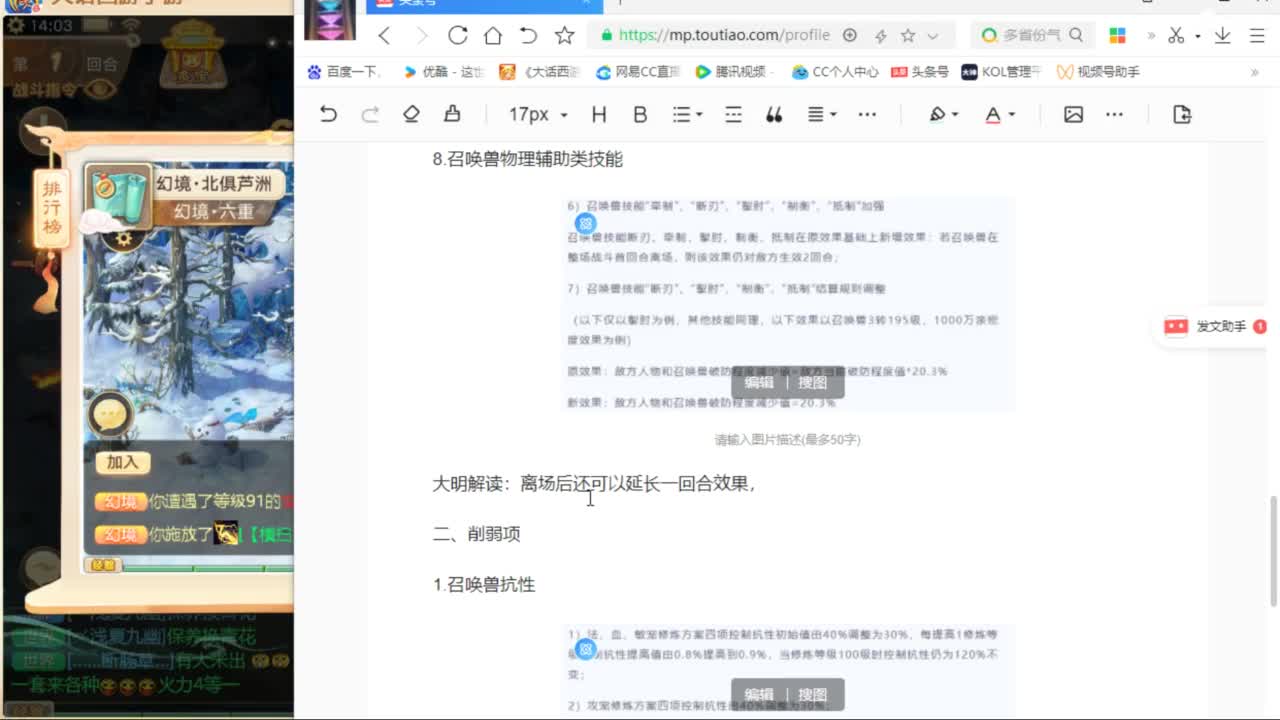Open 百度一下 bookmark
The image size is (1280, 720).
[x=345, y=72]
